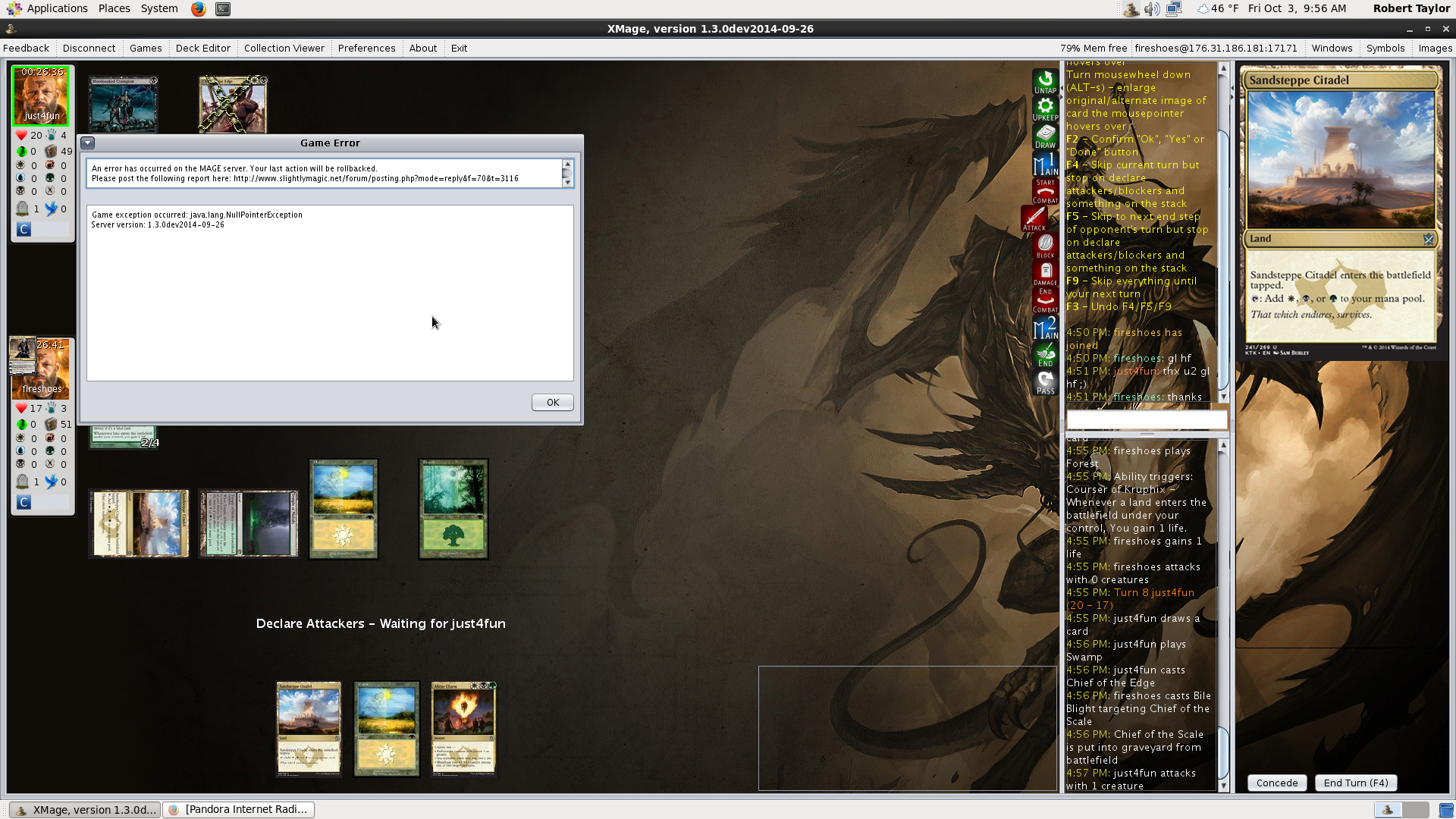Open Firefox from the top panel
Viewport: 1456px width, 819px height.
tap(198, 9)
